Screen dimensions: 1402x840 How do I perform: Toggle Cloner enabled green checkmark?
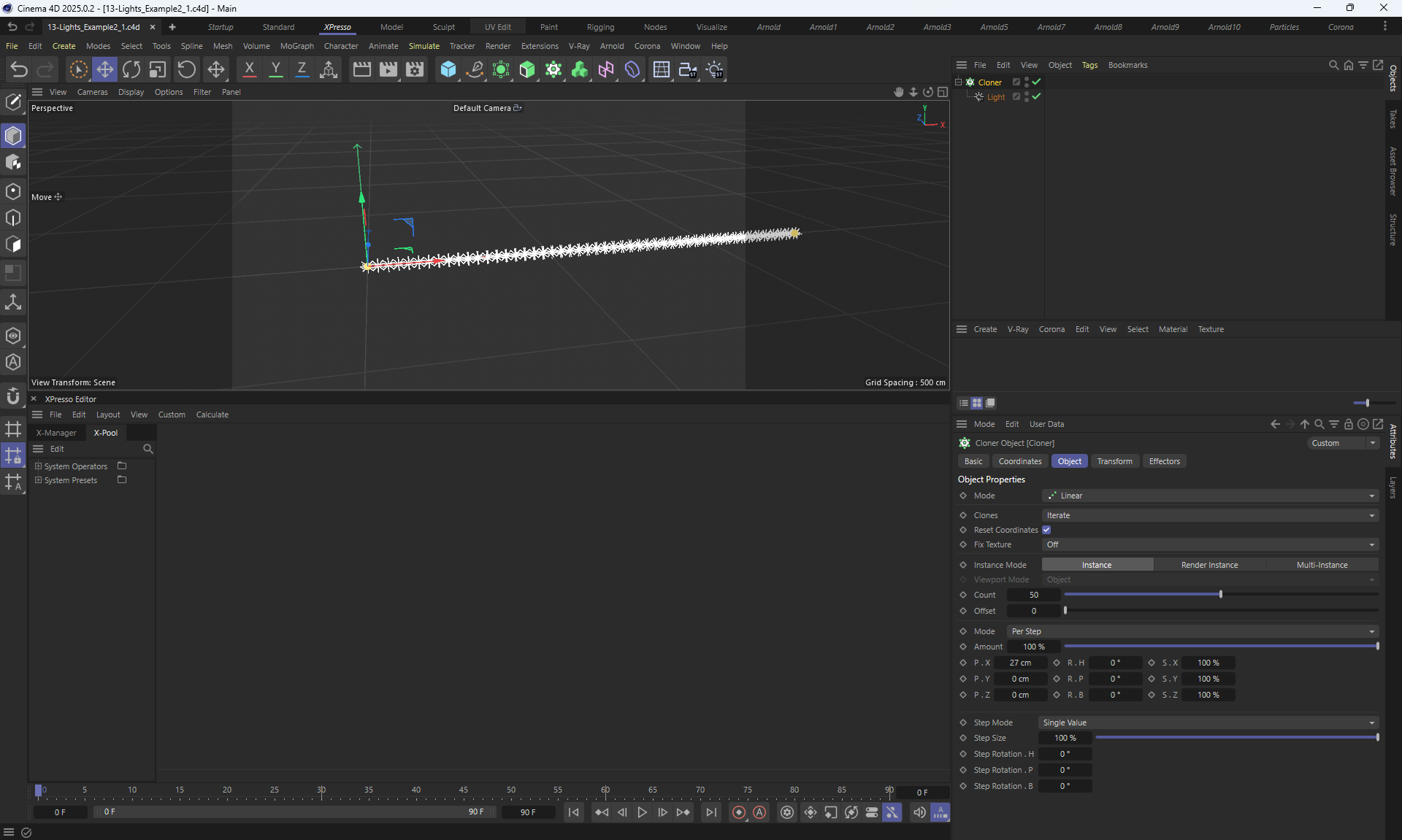[x=1036, y=82]
